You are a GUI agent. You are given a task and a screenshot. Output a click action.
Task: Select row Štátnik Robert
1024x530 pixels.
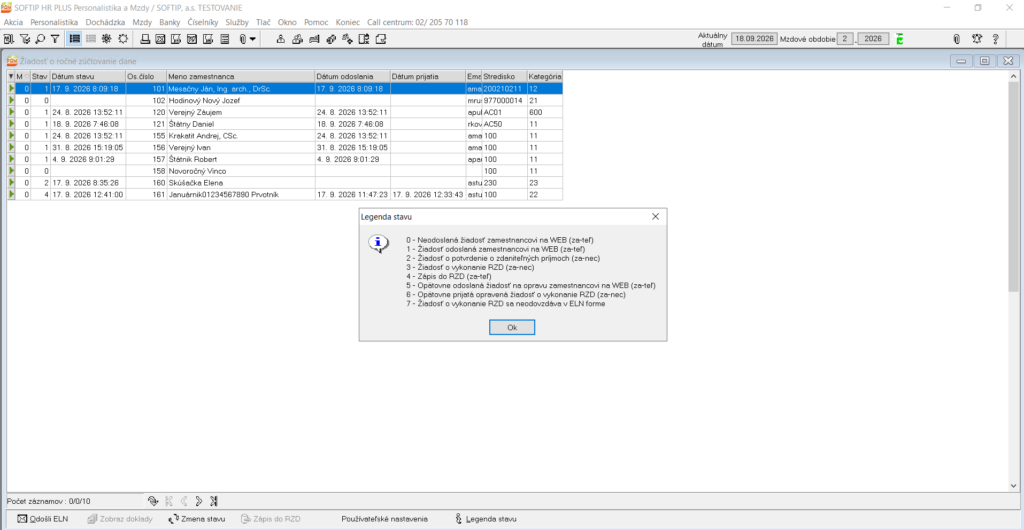click(284, 159)
